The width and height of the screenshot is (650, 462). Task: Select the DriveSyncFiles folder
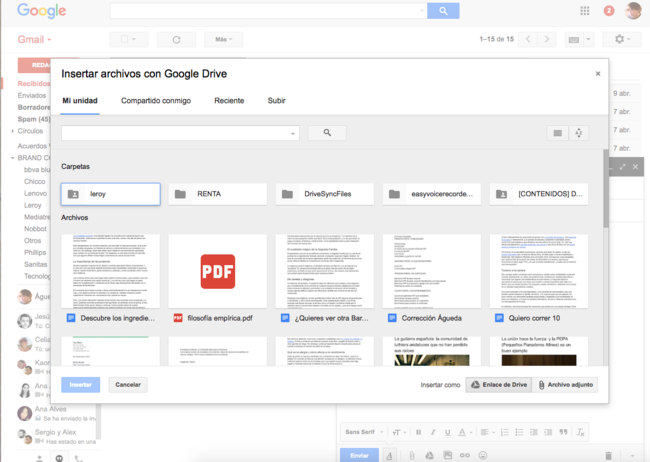325,194
